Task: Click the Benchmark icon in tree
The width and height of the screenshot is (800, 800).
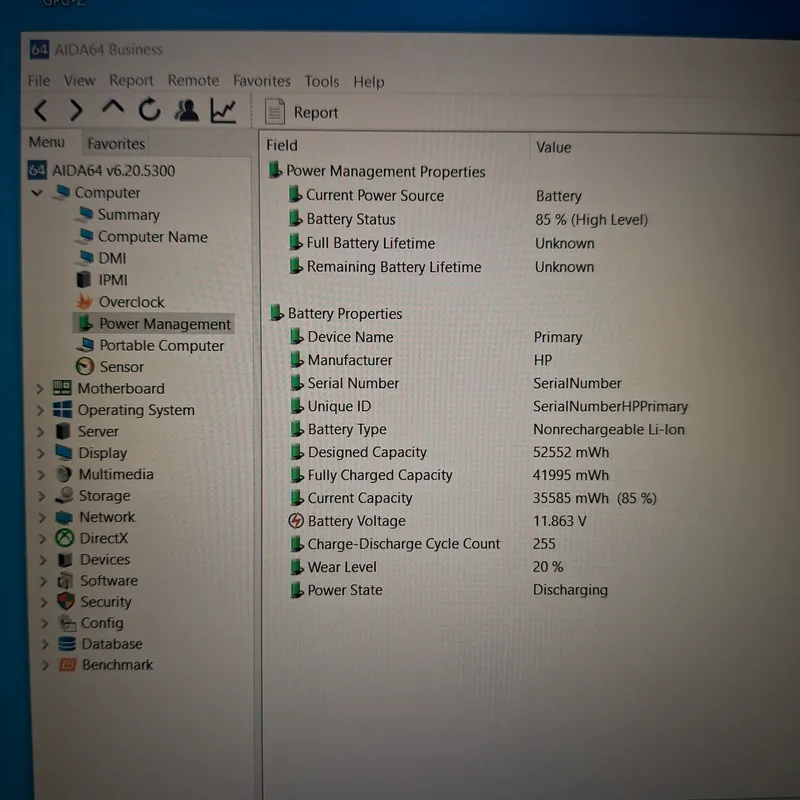Action: pos(67,665)
